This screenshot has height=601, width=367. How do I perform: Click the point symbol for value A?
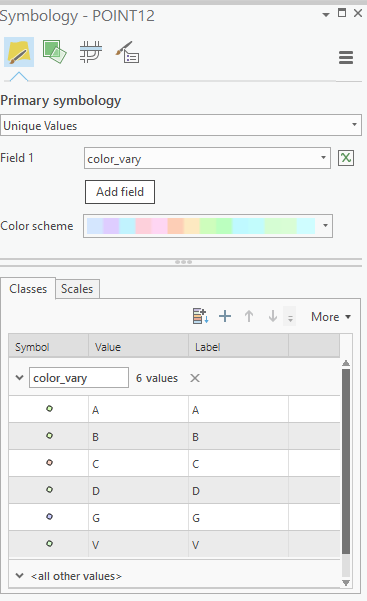click(49, 409)
